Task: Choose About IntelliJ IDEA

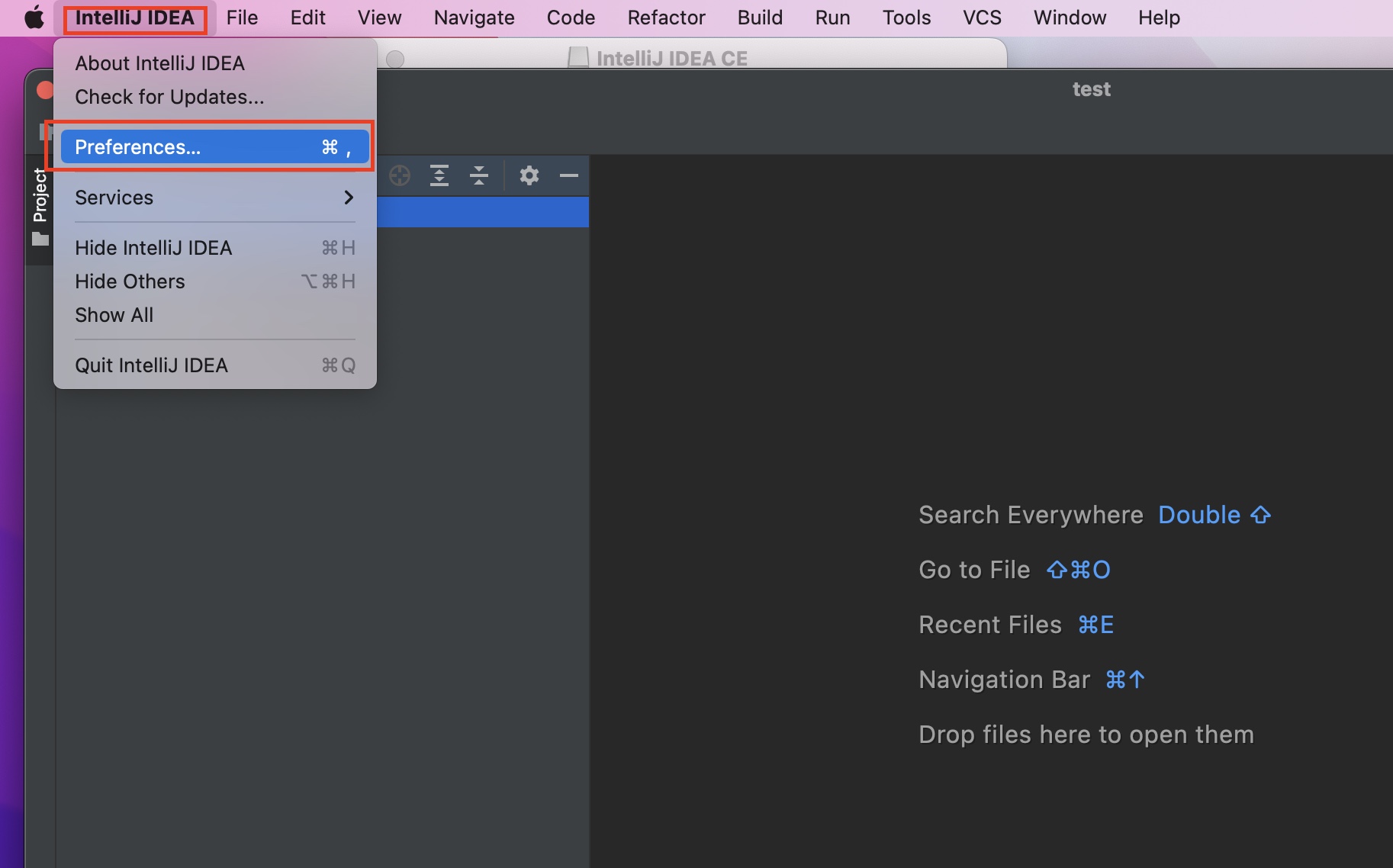Action: tap(159, 63)
